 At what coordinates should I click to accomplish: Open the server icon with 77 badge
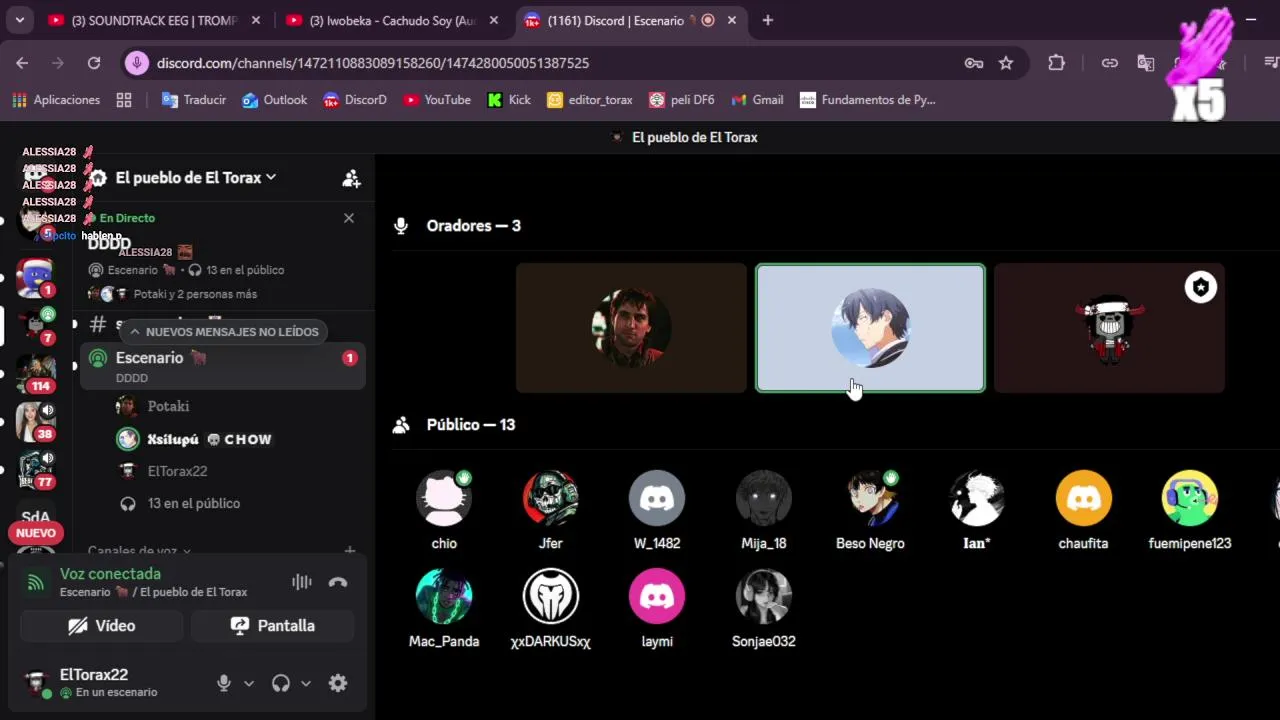coord(35,469)
